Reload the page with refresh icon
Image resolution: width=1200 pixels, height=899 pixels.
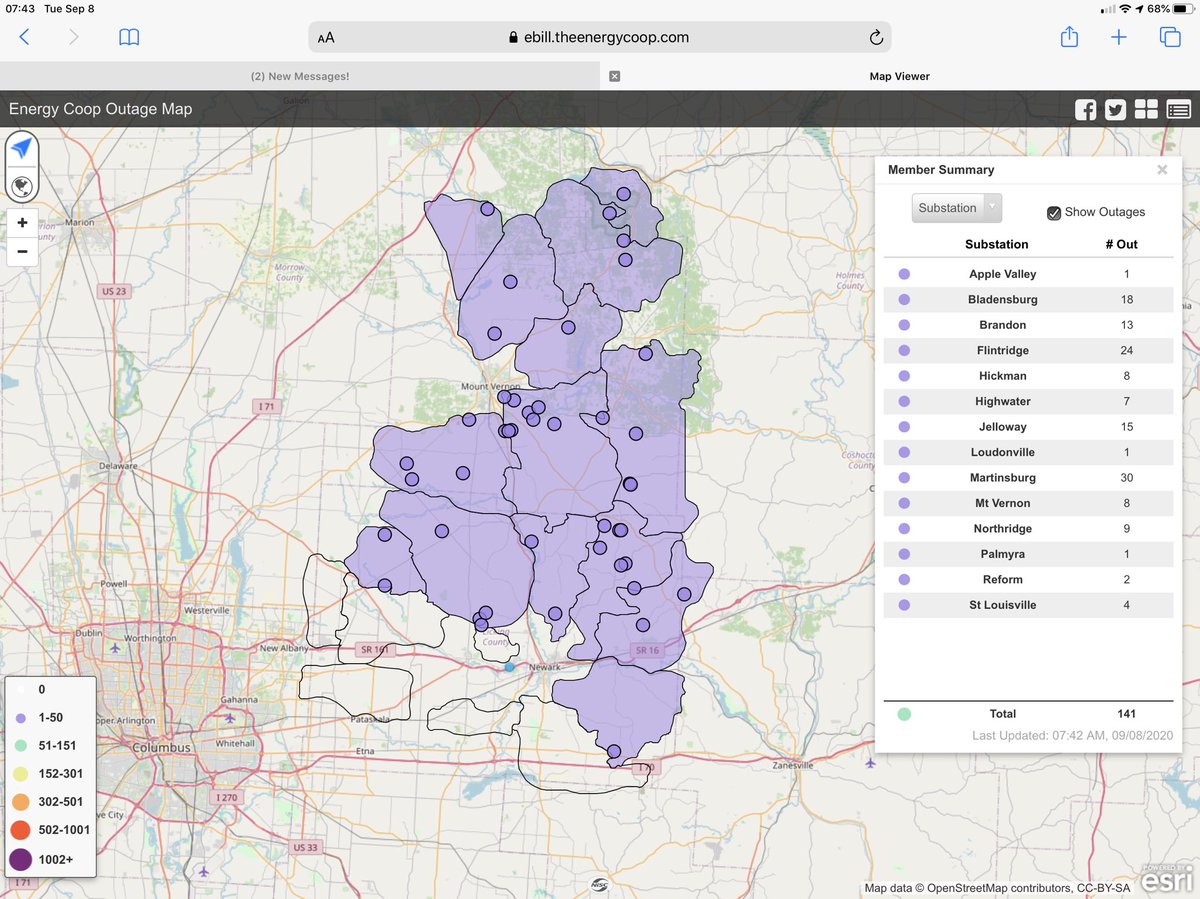[x=876, y=38]
